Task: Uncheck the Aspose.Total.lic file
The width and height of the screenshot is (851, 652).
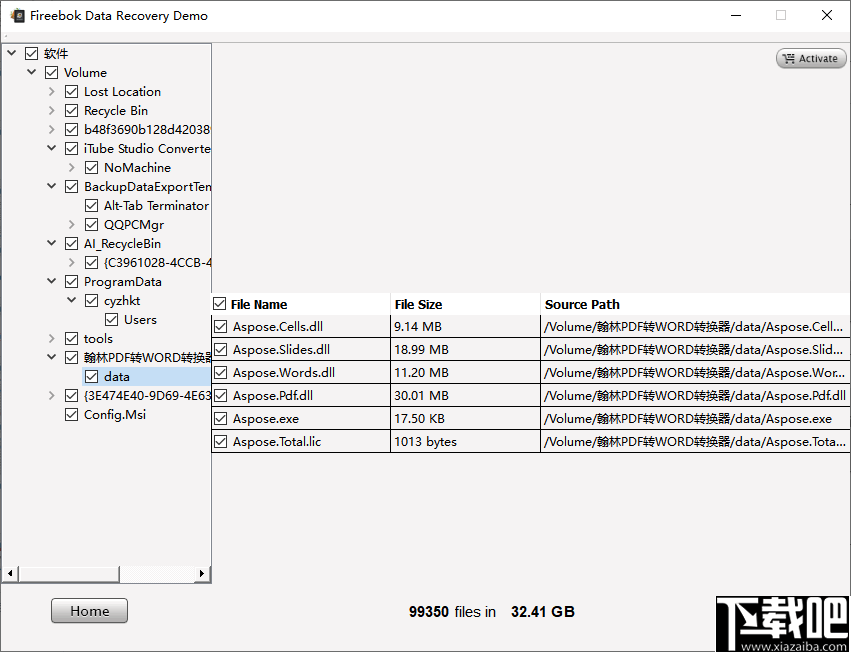Action: coord(220,441)
